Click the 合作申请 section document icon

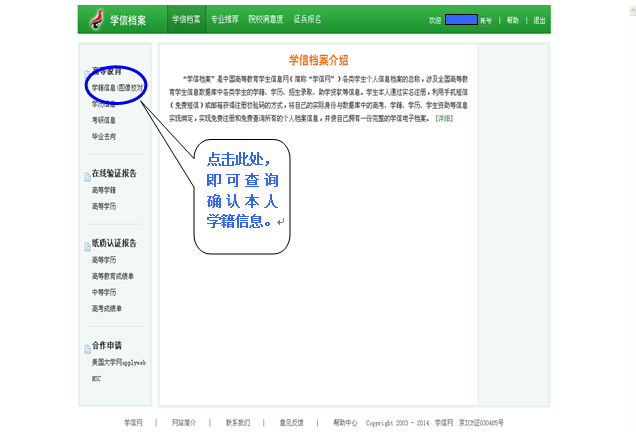(86, 346)
